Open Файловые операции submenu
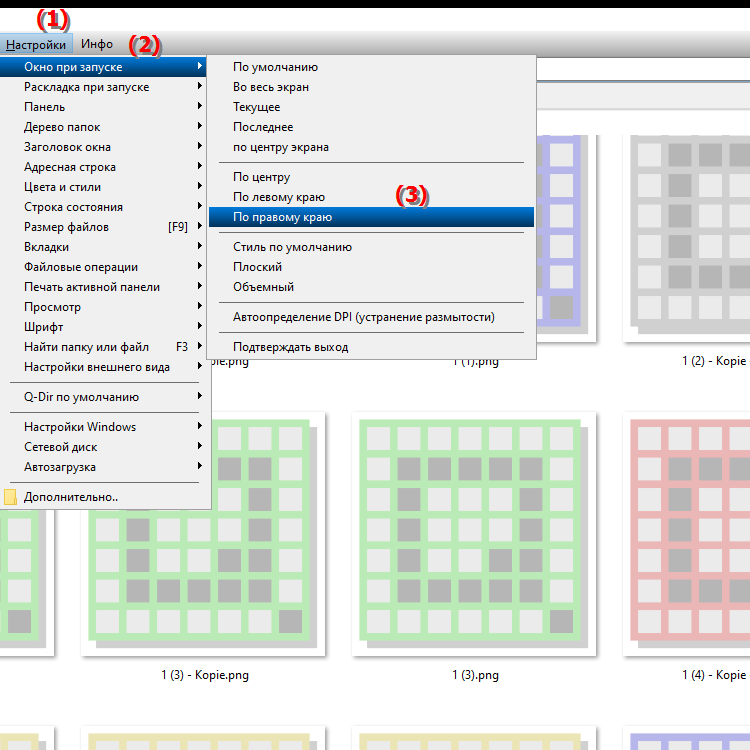This screenshot has width=750, height=750. click(x=103, y=267)
